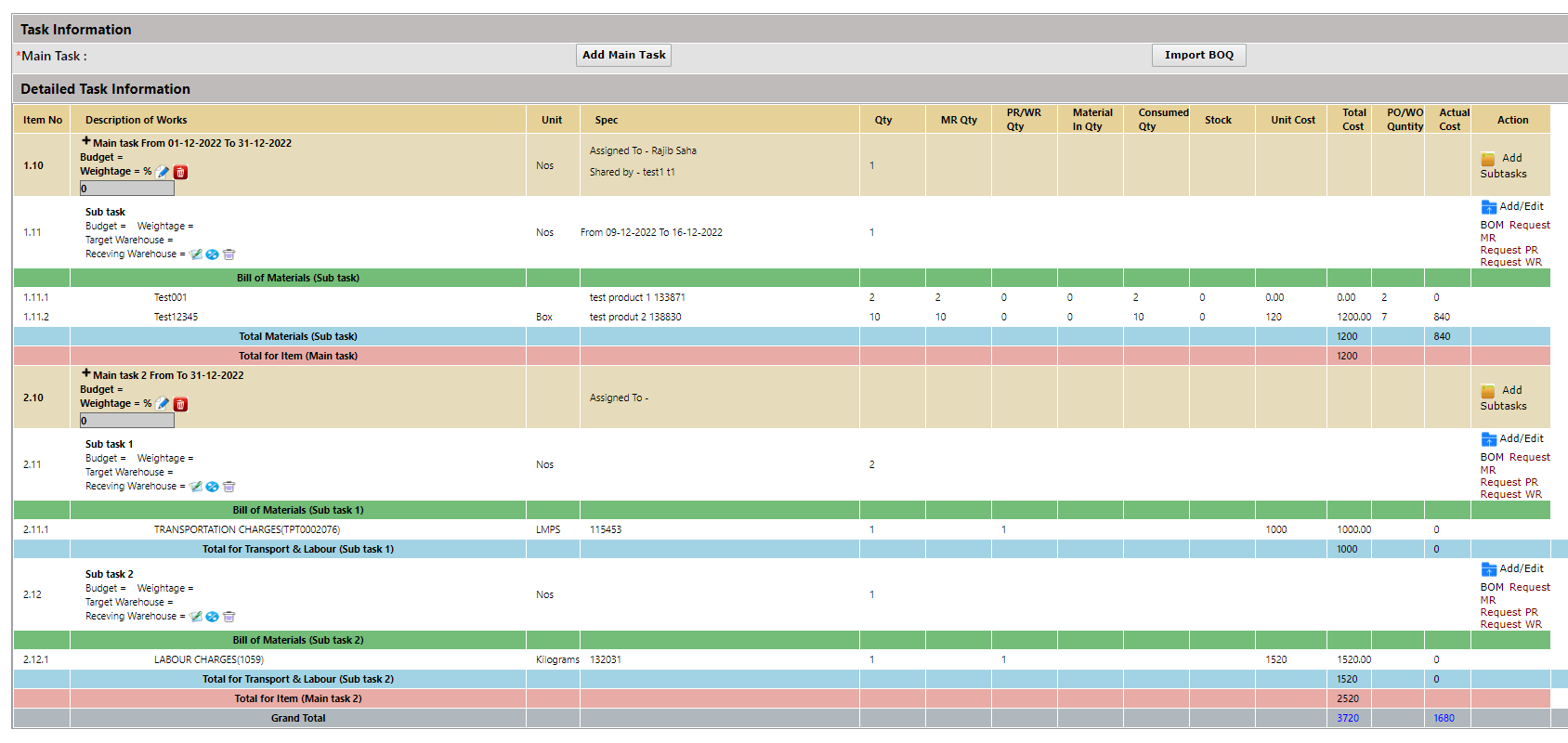Image resolution: width=1568 pixels, height=743 pixels.
Task: Click the edit icon in Sub task 1.11 row
Action: (196, 254)
